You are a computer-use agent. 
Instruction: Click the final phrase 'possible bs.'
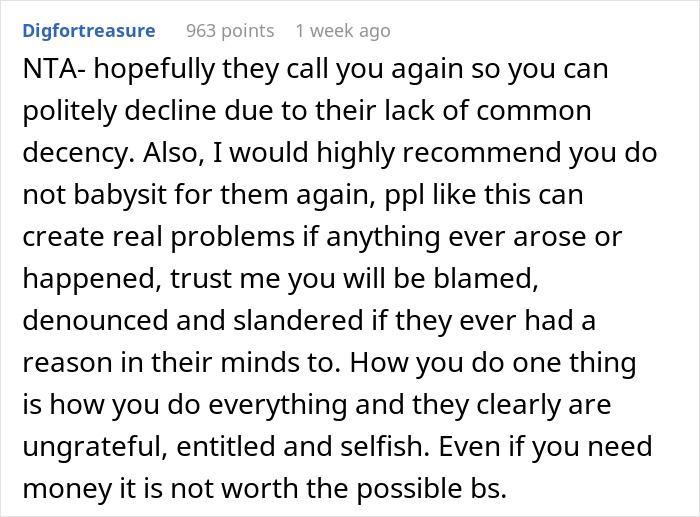click(x=432, y=489)
